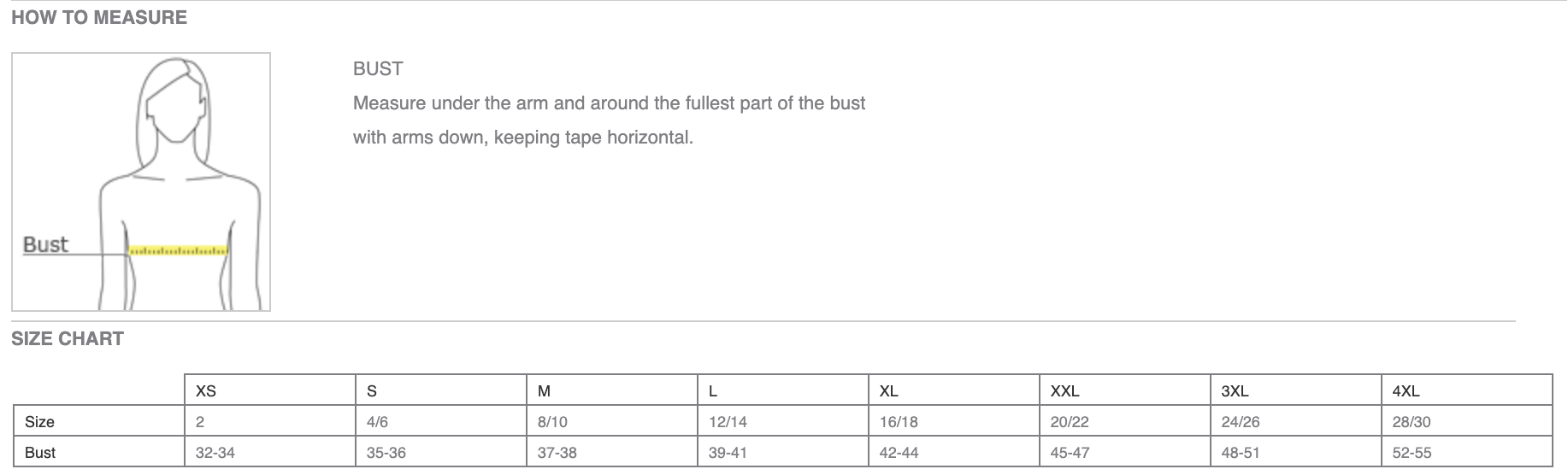Select the S column header

(x=372, y=391)
